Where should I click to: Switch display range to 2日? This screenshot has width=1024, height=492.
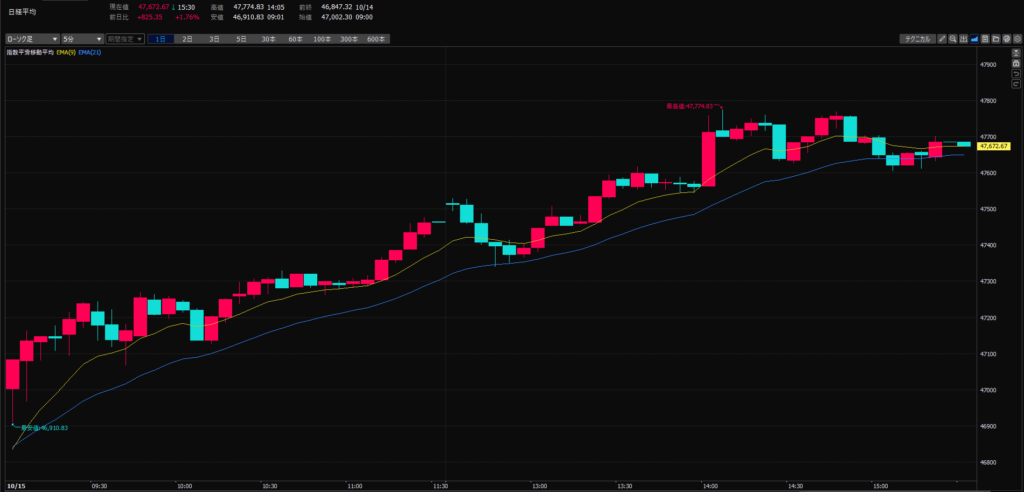188,39
